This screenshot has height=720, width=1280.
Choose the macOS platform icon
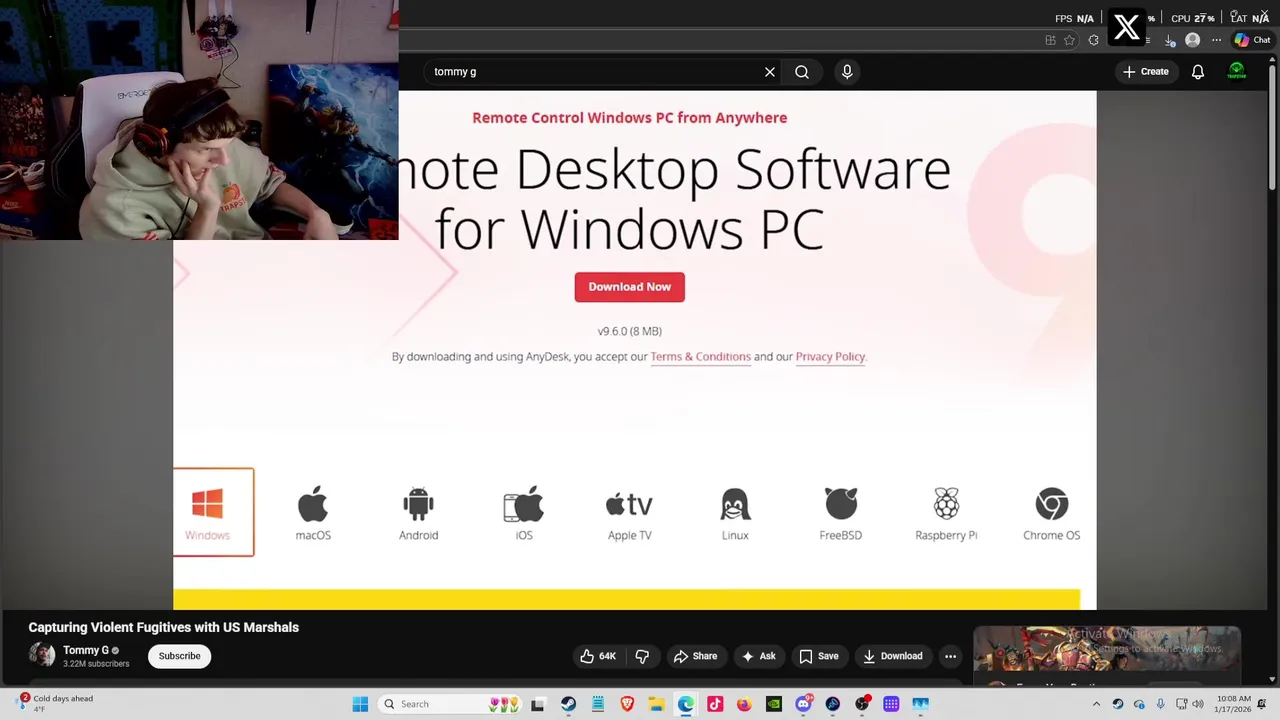pyautogui.click(x=313, y=513)
